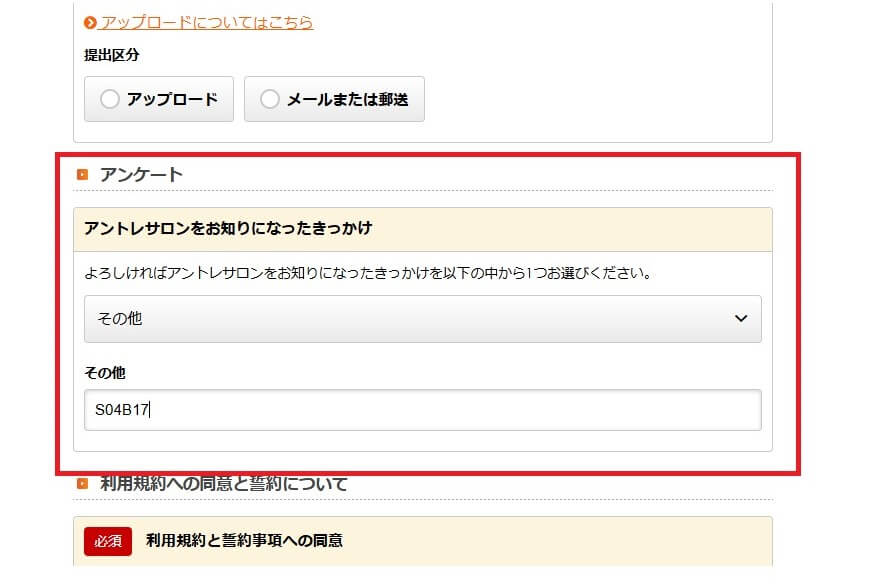This screenshot has height=584, width=885.
Task: Click the red 必須 required badge
Action: click(x=107, y=541)
